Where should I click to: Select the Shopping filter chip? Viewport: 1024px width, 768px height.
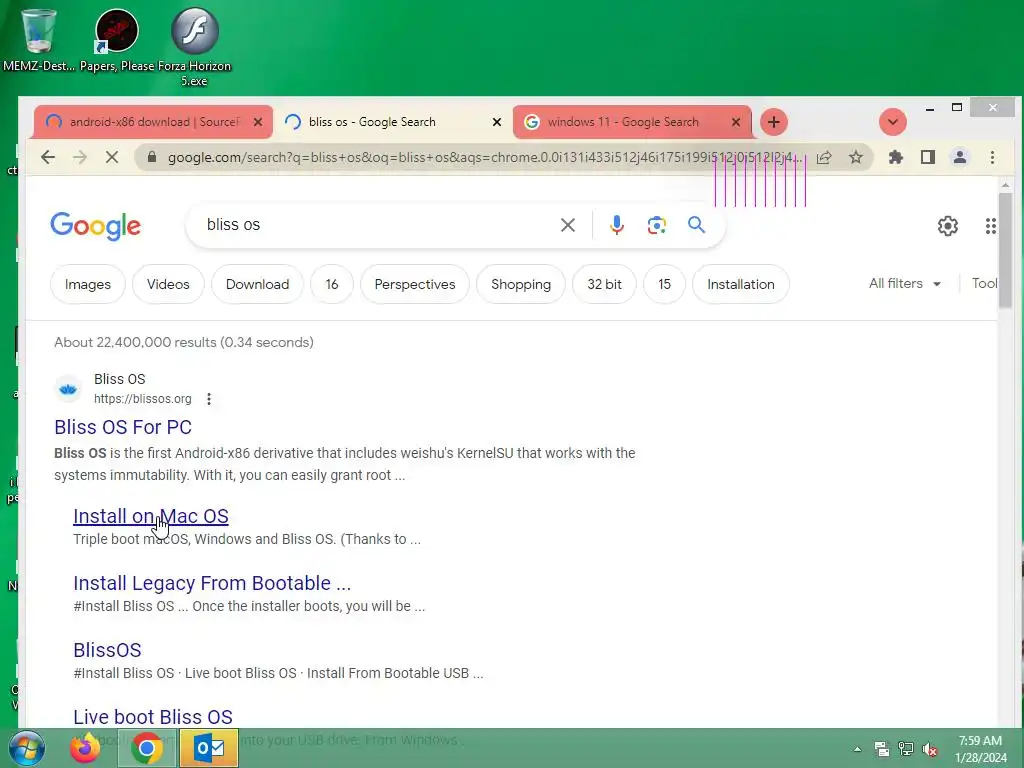pos(521,284)
